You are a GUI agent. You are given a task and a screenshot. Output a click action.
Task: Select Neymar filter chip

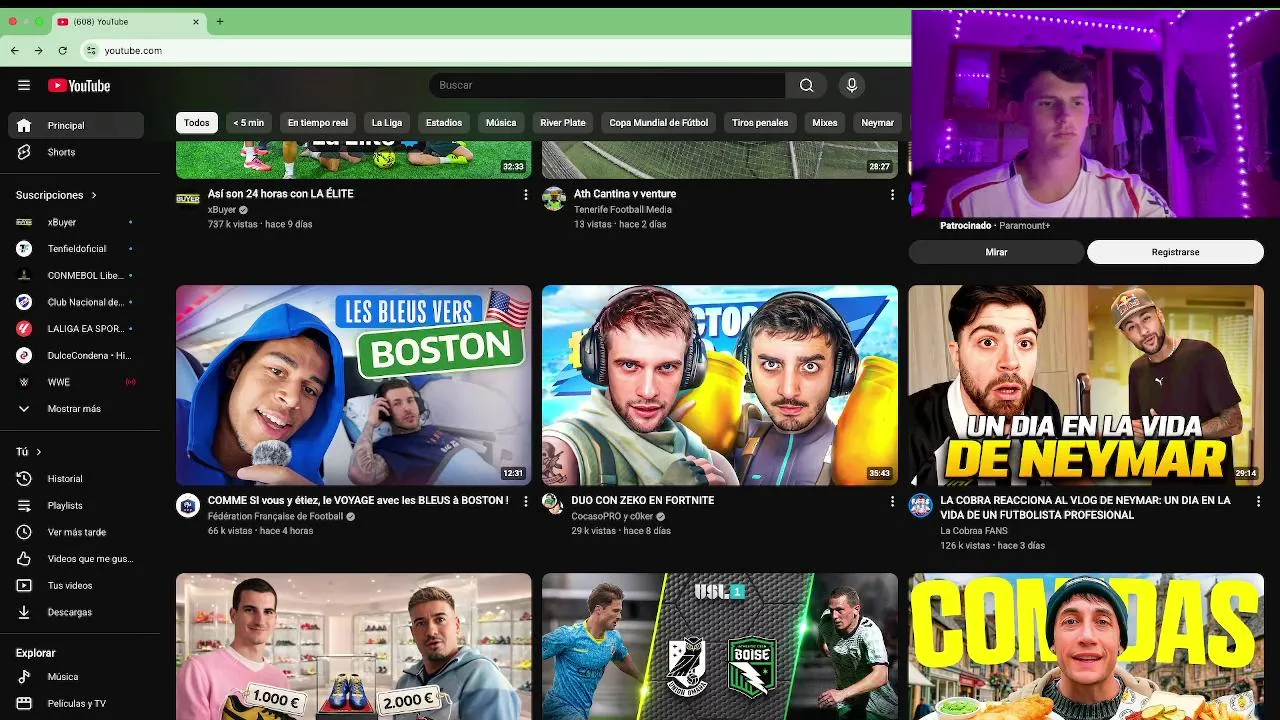tap(878, 123)
